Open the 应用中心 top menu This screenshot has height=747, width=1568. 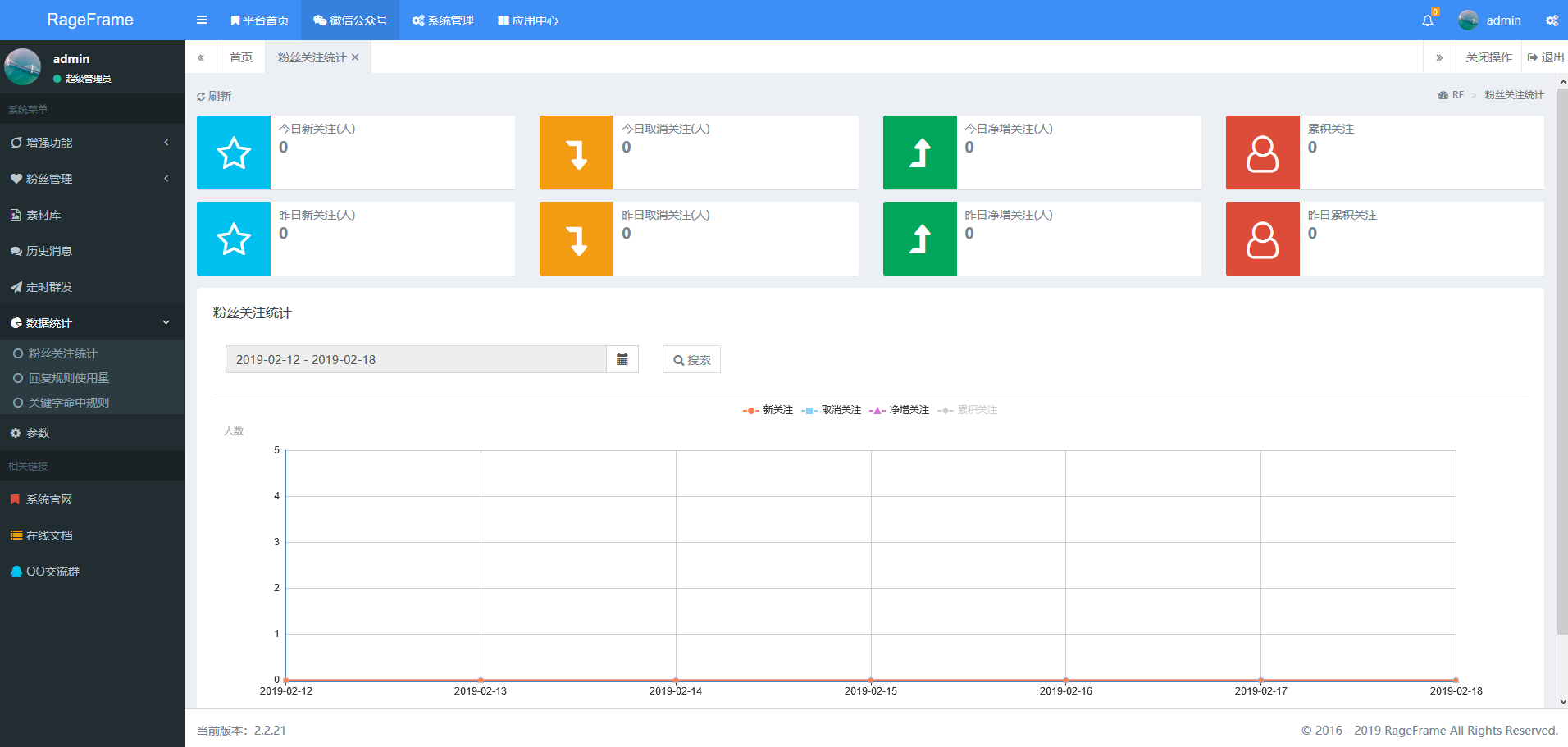[528, 20]
